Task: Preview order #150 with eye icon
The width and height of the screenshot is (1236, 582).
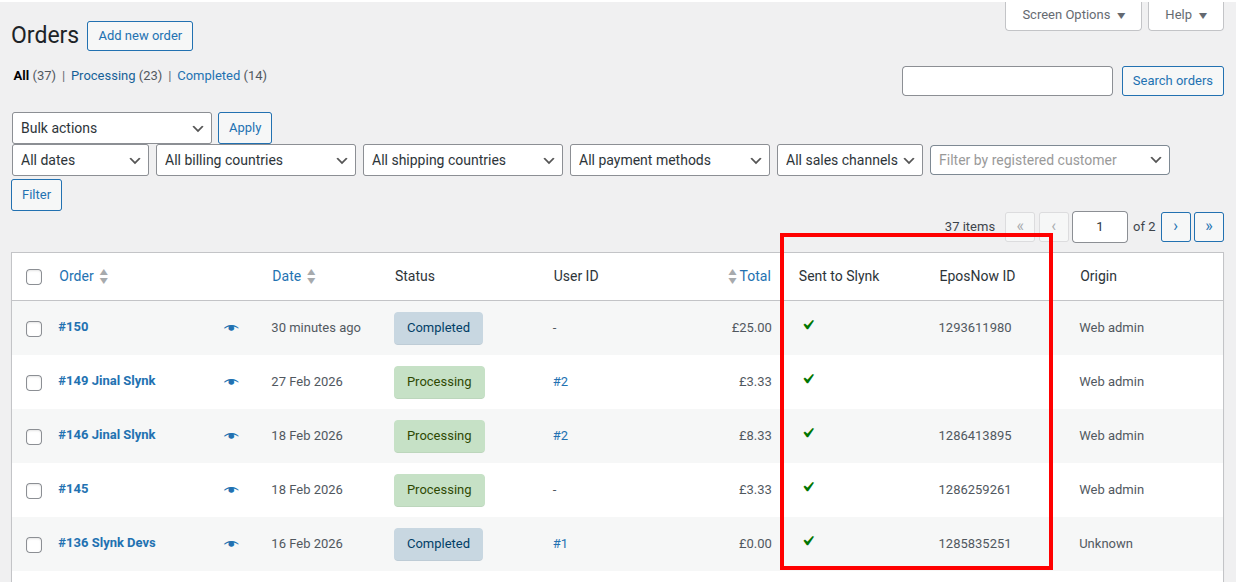Action: tap(231, 328)
